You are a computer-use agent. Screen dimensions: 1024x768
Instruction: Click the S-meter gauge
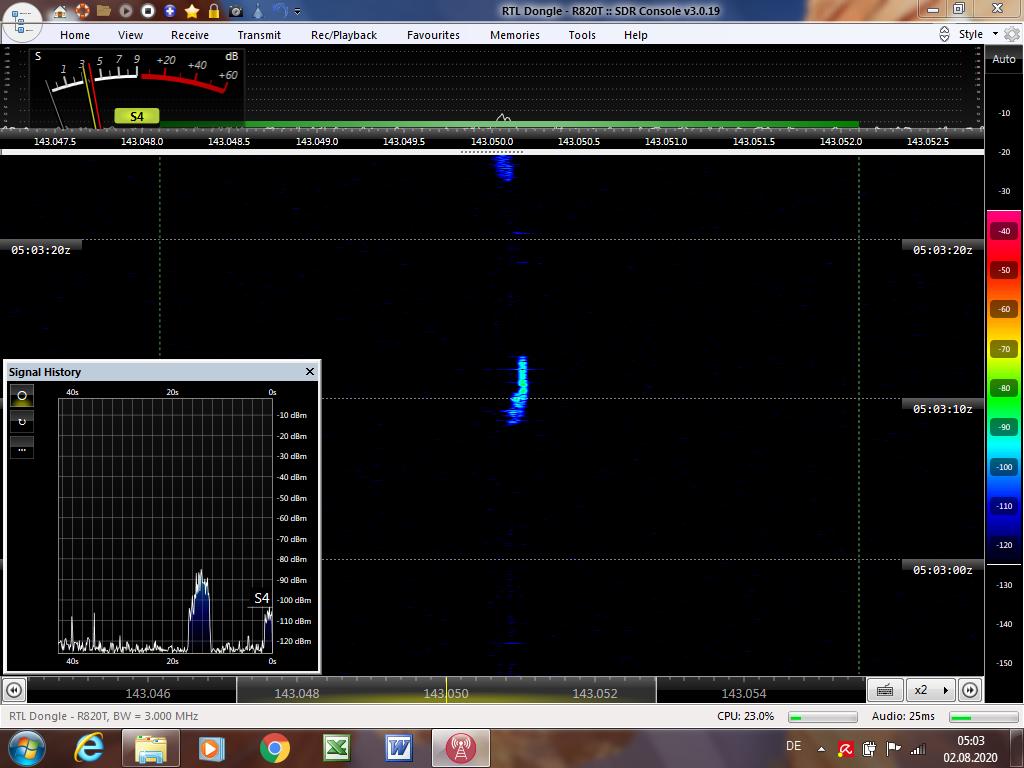138,88
